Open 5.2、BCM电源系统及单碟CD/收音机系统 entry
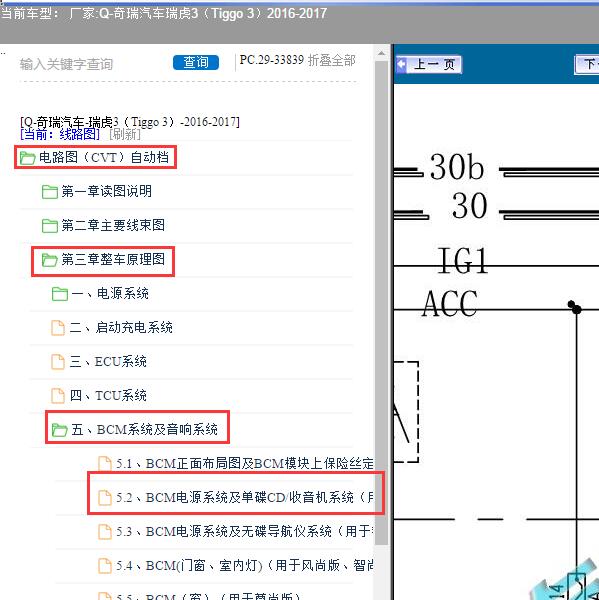The height and width of the screenshot is (600, 599). (x=245, y=497)
